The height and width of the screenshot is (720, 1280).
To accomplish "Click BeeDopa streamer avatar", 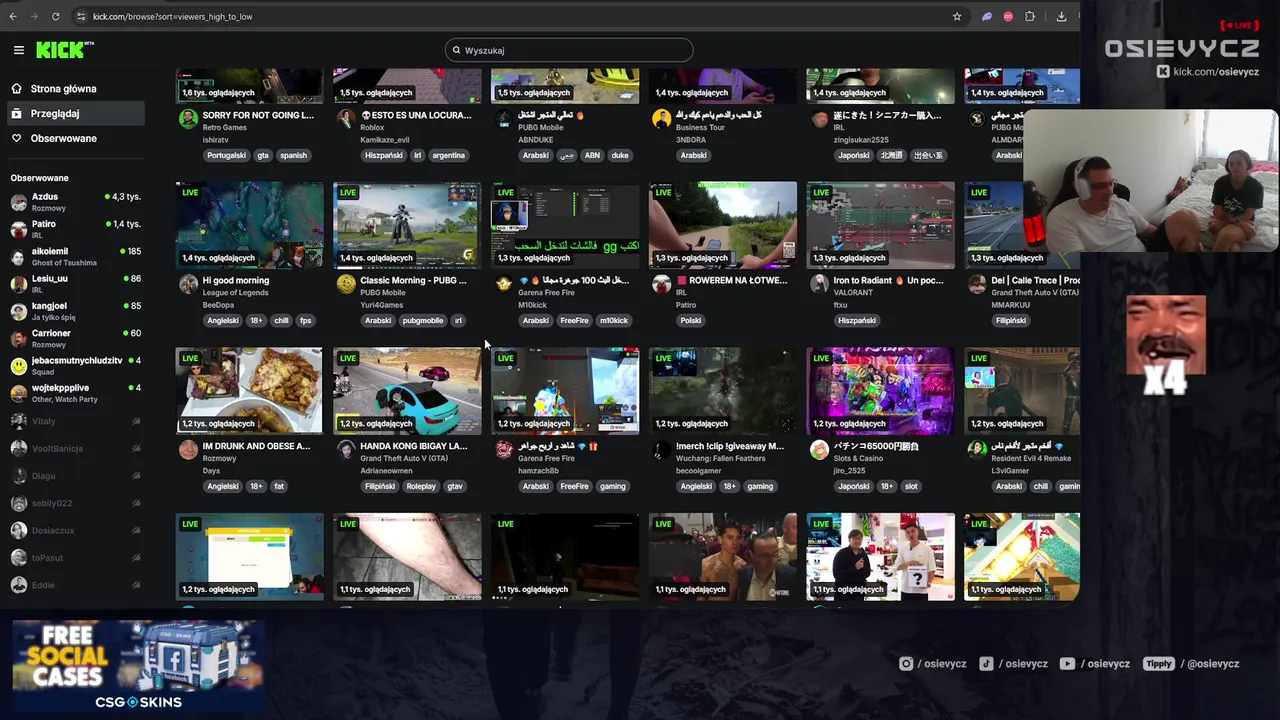I will (188, 284).
